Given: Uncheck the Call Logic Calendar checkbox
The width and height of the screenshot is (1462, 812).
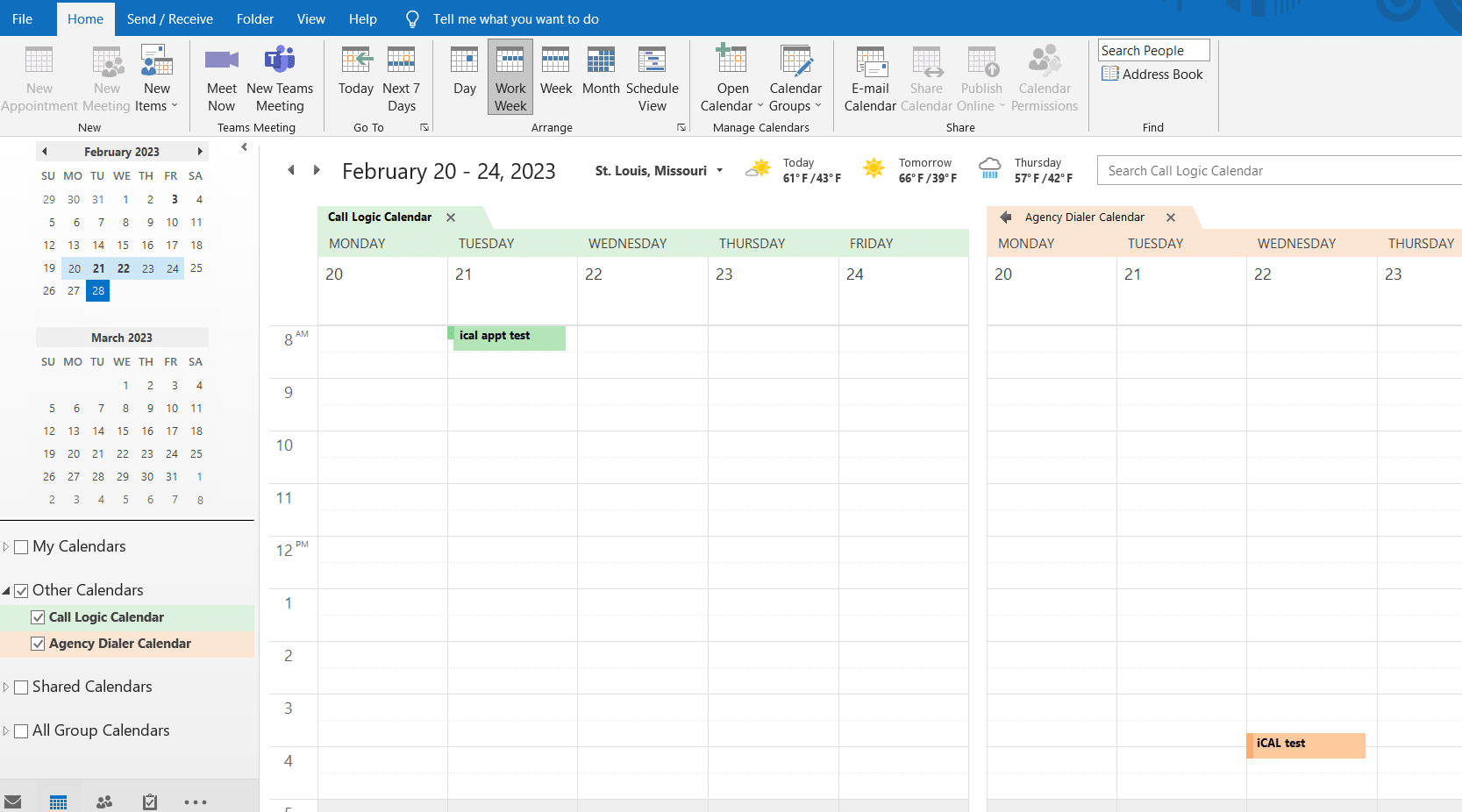Looking at the screenshot, I should coord(38,617).
